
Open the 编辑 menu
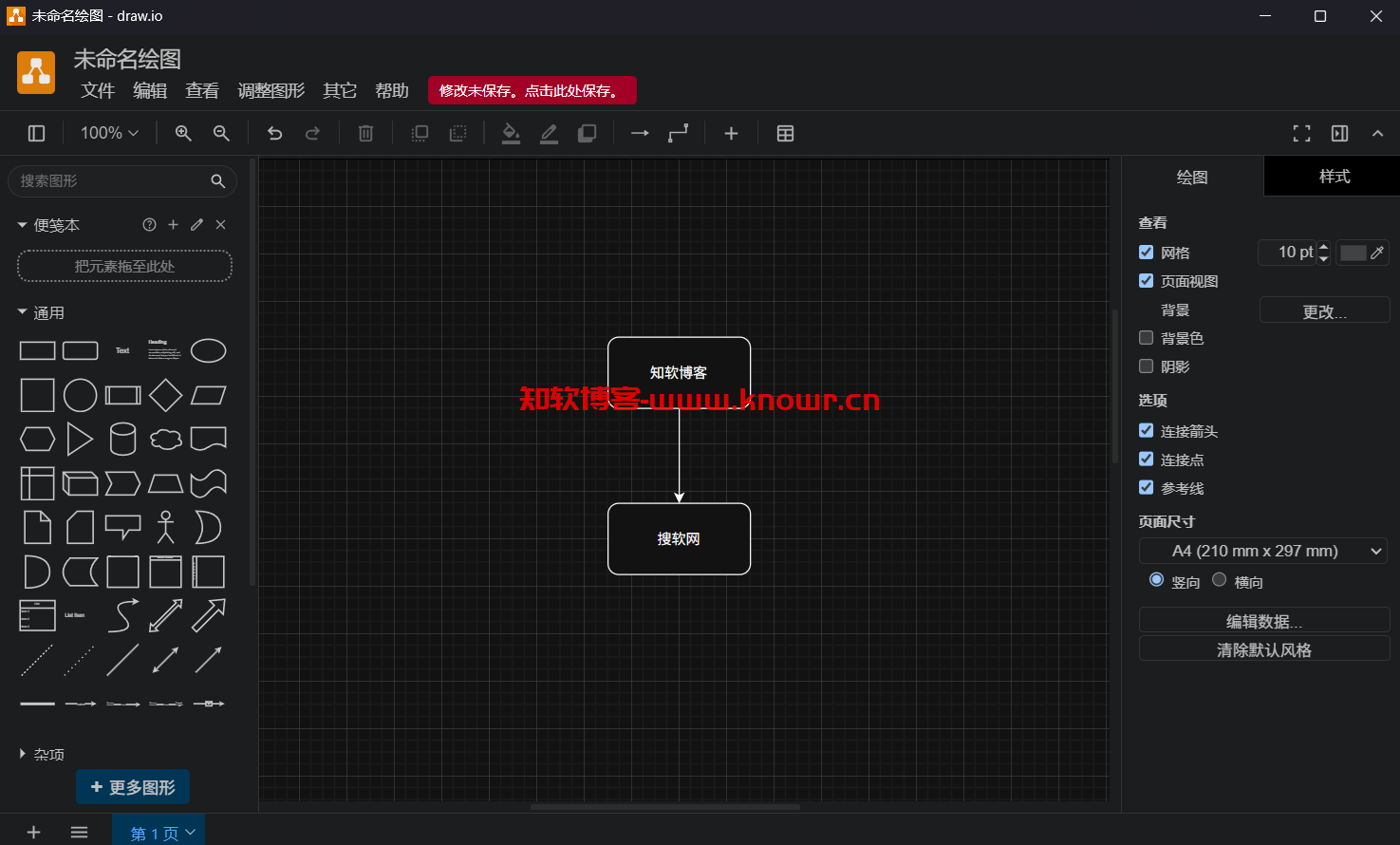[x=150, y=91]
